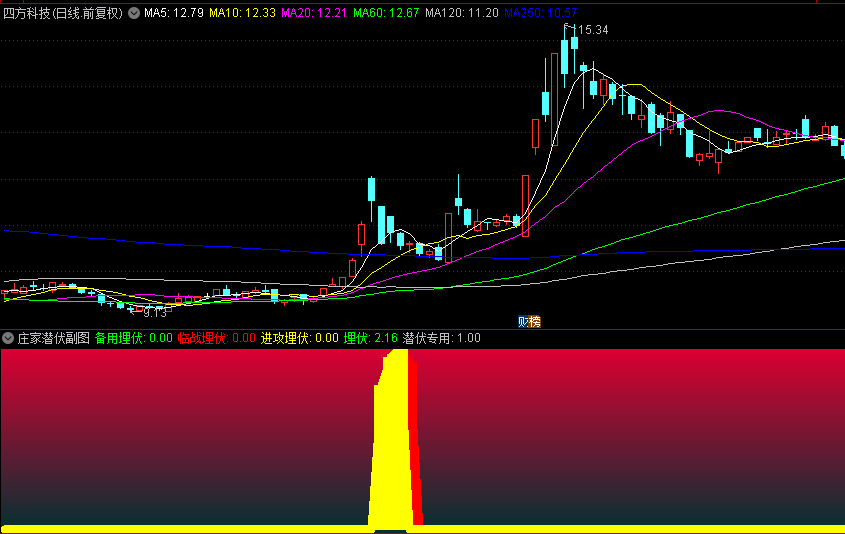
Task: Select the 备用埋伏: 0.00 value
Action: point(134,338)
